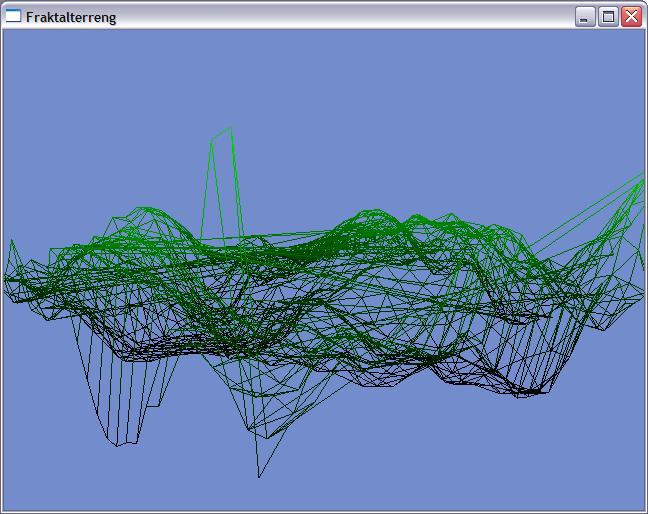Minimize the Fraktalterreng window

pyautogui.click(x=584, y=17)
